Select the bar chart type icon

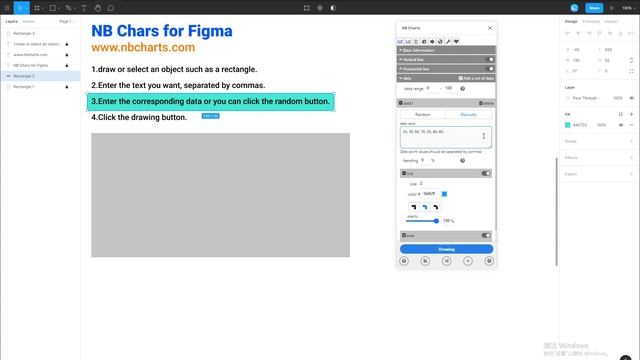[x=408, y=42]
